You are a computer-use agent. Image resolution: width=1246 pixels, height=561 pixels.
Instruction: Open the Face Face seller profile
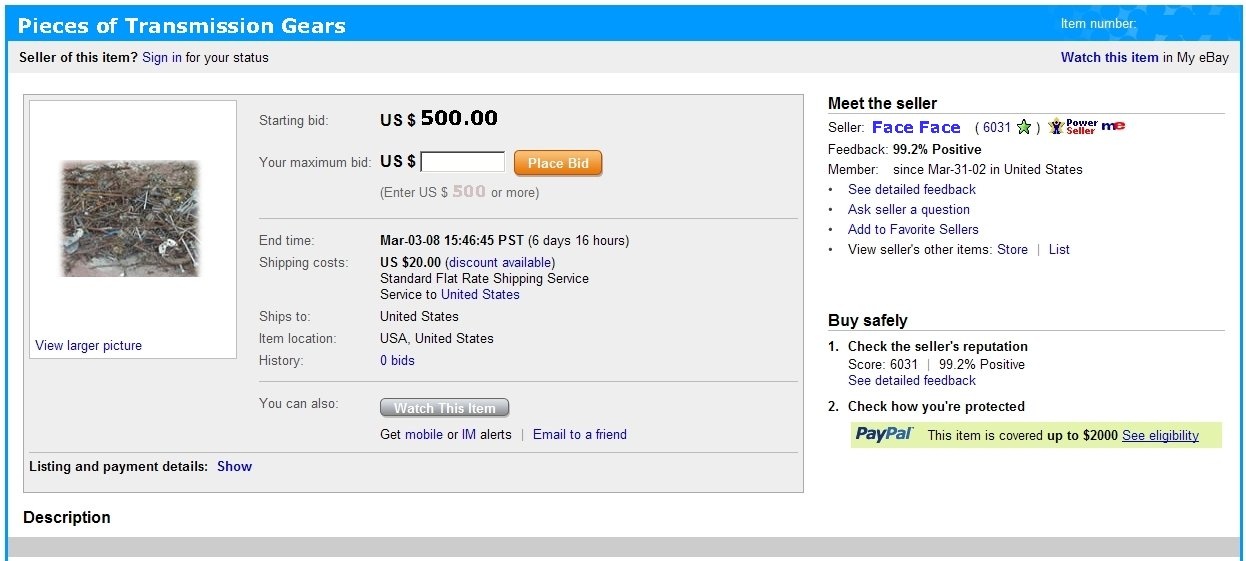(916, 127)
